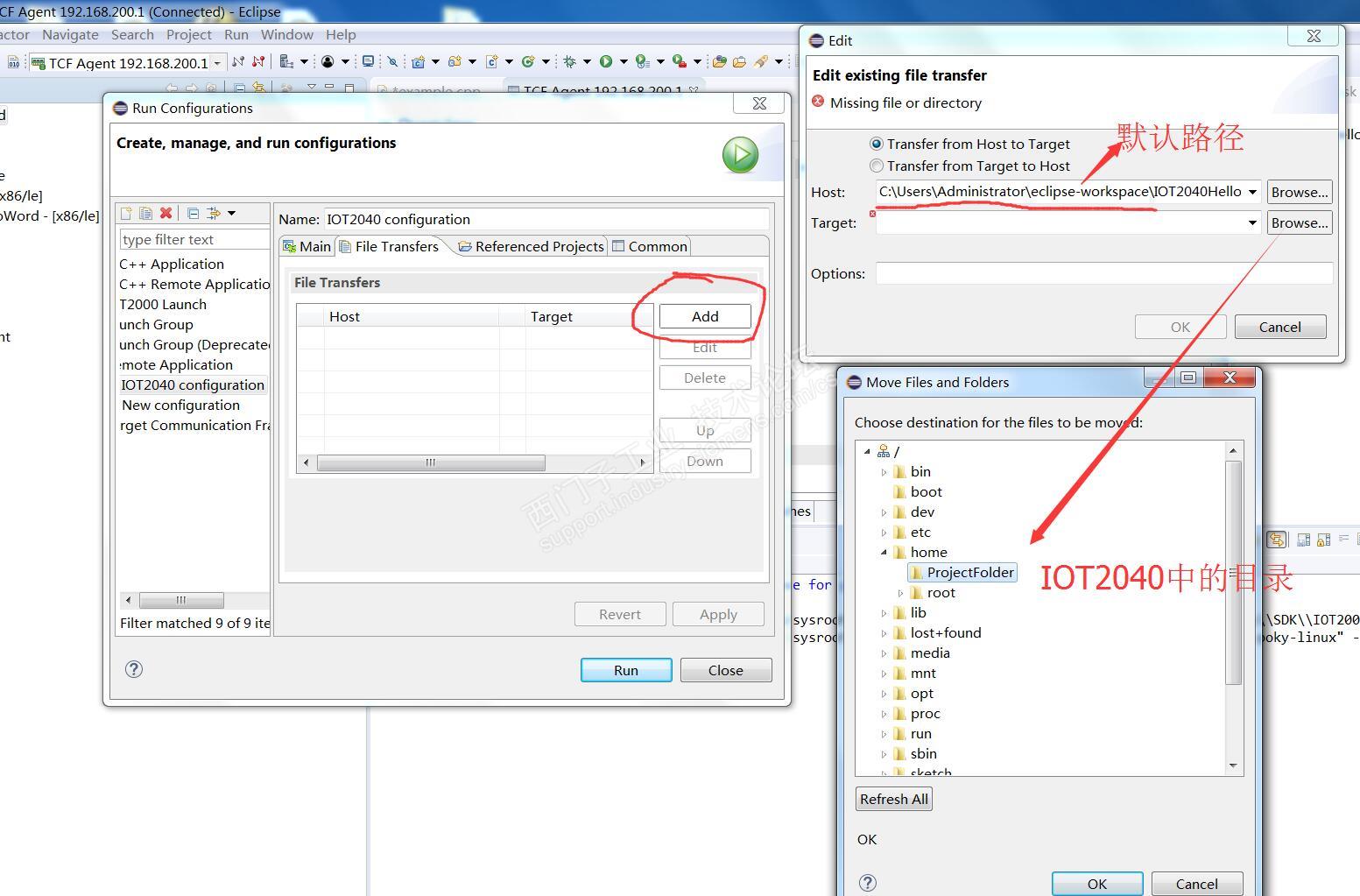Click the Options input field in Edit dialog
The height and width of the screenshot is (896, 1360).
[1104, 273]
